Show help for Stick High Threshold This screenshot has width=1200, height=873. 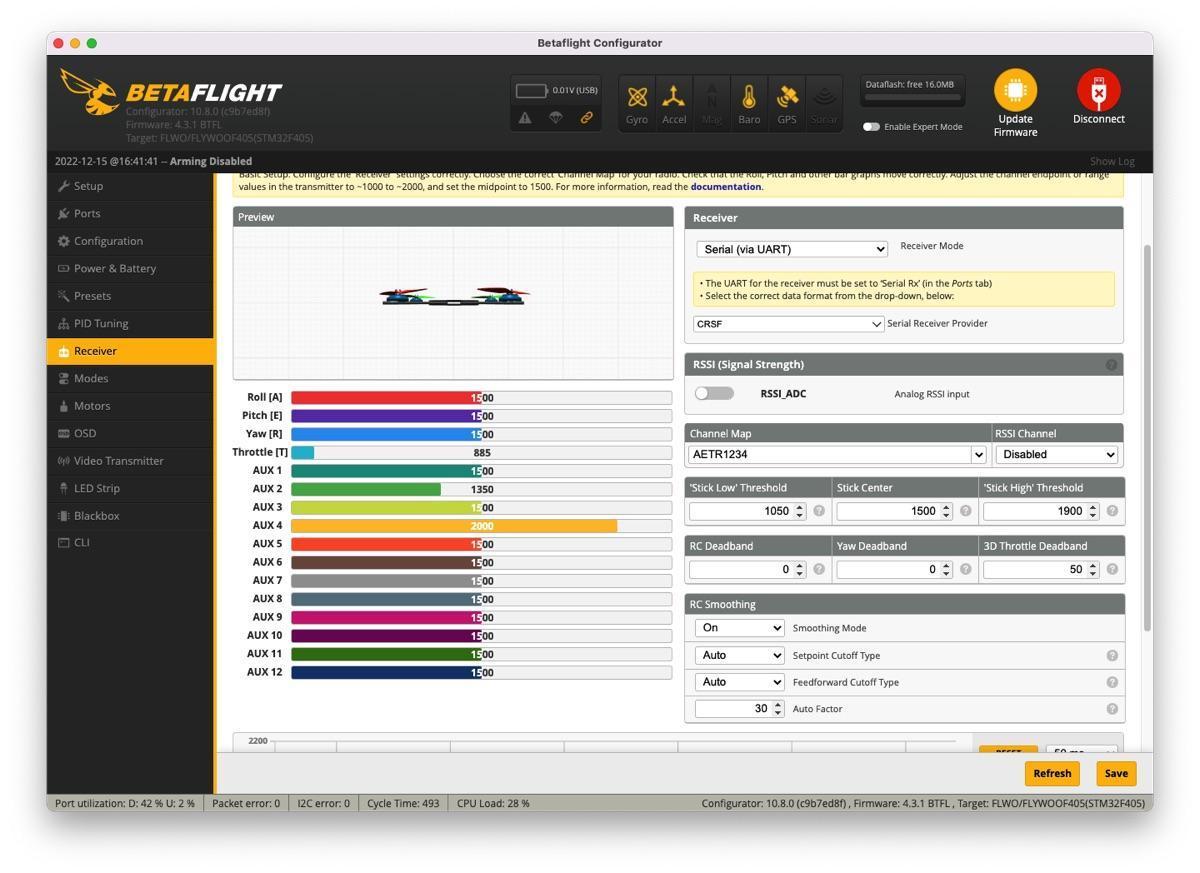point(1112,511)
